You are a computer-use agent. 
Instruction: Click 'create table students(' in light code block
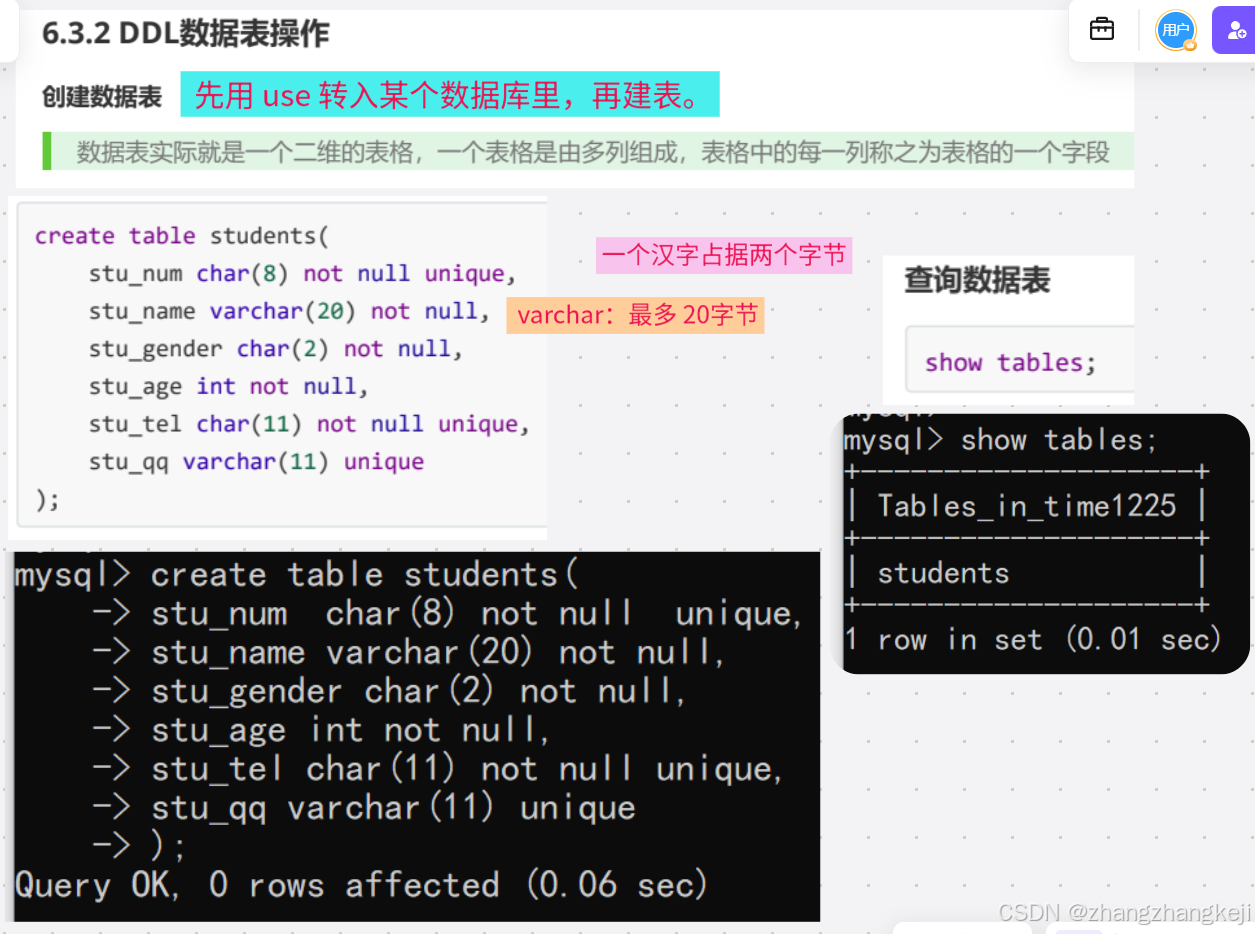click(182, 236)
